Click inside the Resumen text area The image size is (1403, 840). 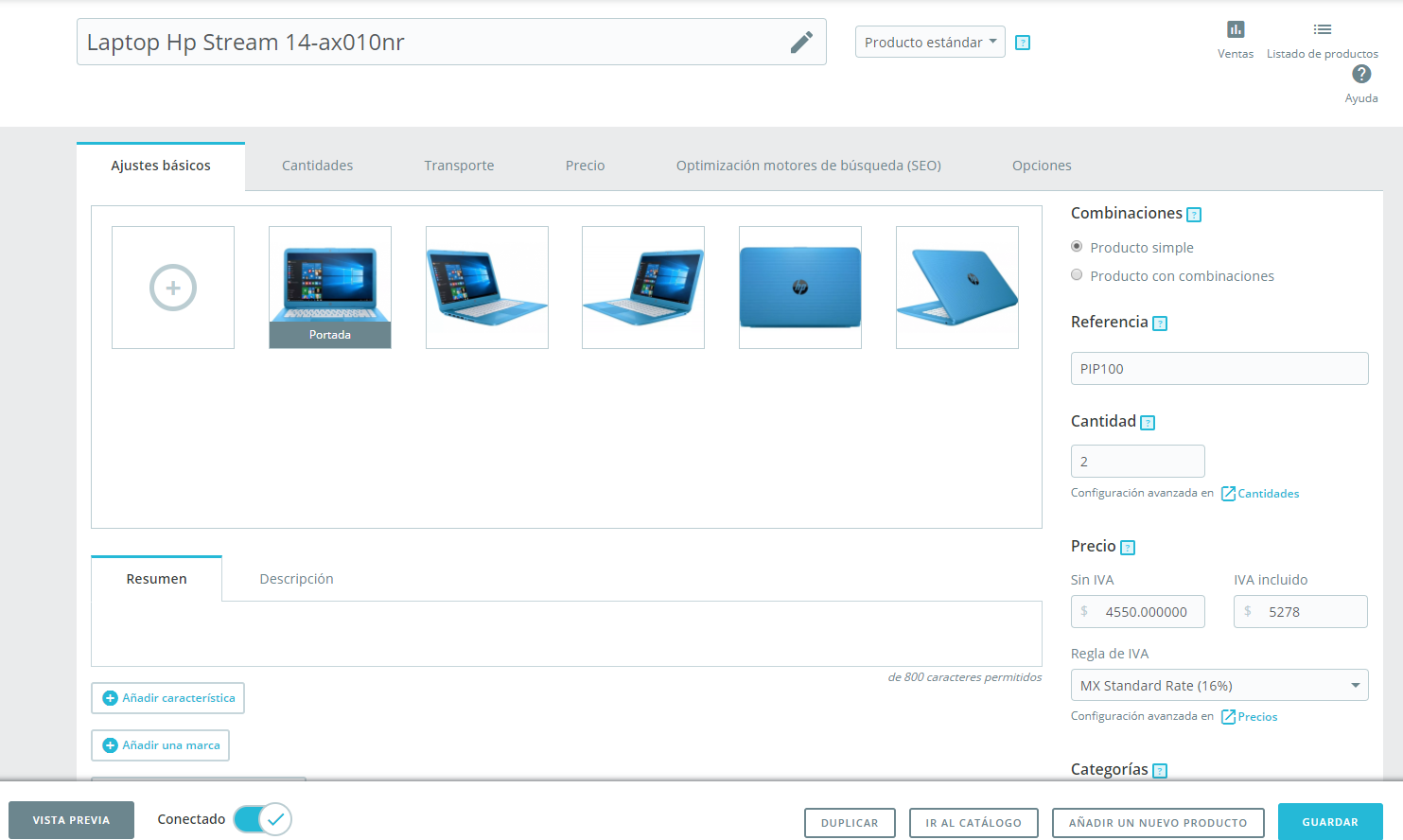pyautogui.click(x=567, y=634)
